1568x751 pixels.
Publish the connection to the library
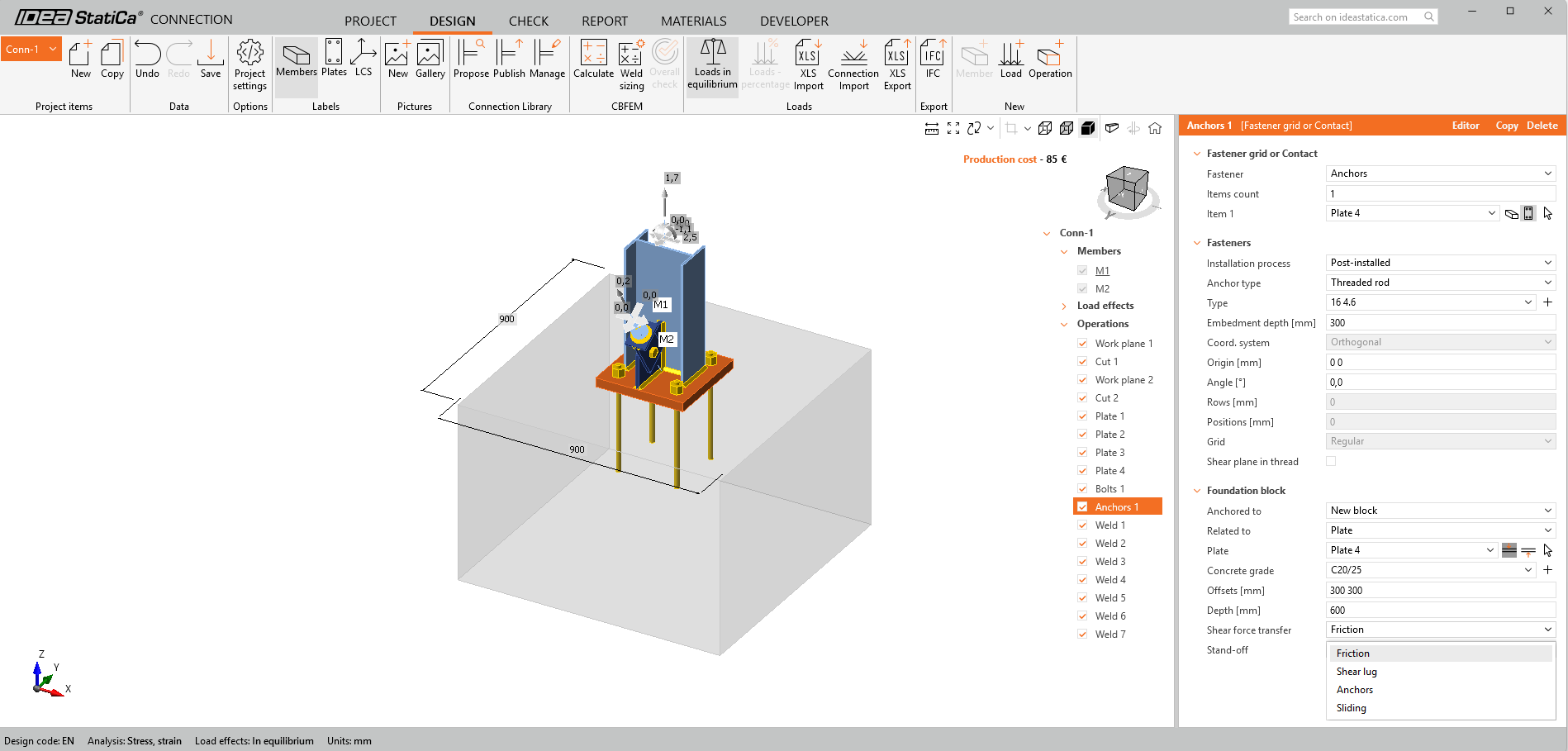[x=509, y=59]
